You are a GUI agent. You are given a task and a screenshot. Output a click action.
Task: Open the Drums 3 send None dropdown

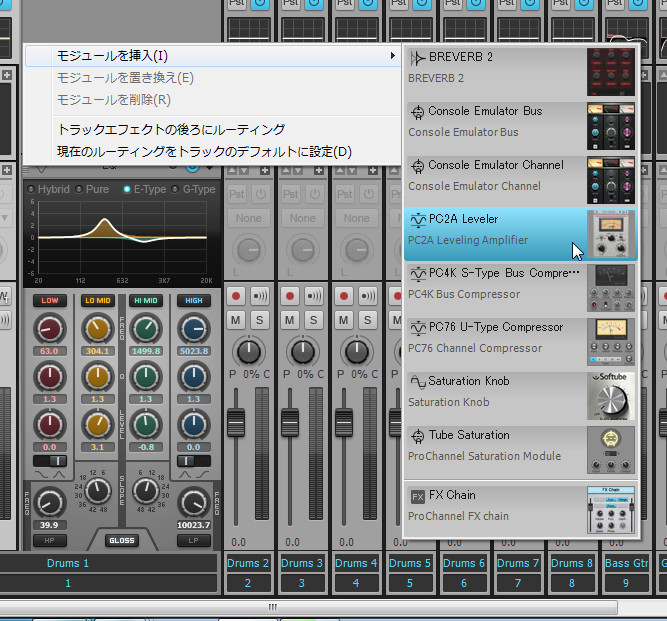click(x=303, y=218)
